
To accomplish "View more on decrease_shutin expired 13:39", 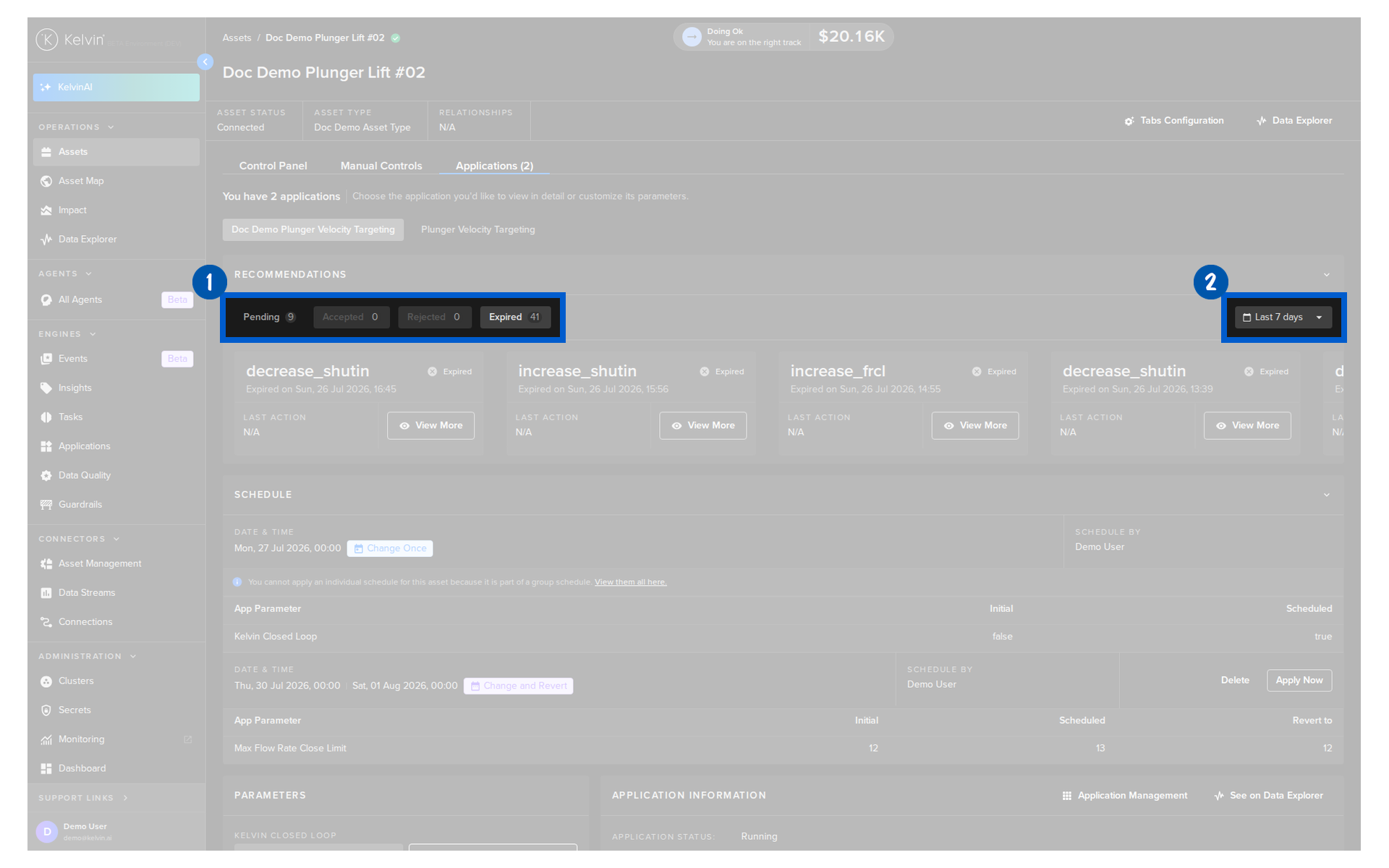I will (x=1247, y=425).
